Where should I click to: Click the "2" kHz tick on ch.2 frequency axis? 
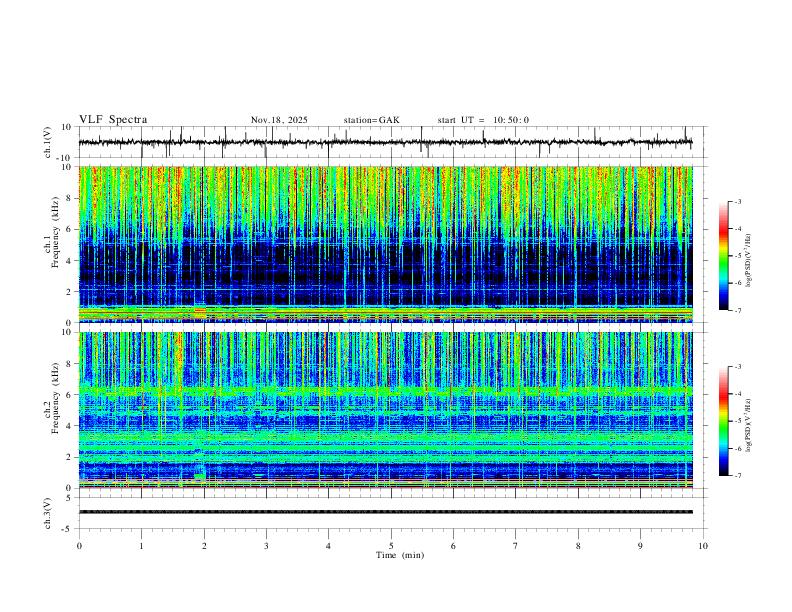(x=69, y=457)
